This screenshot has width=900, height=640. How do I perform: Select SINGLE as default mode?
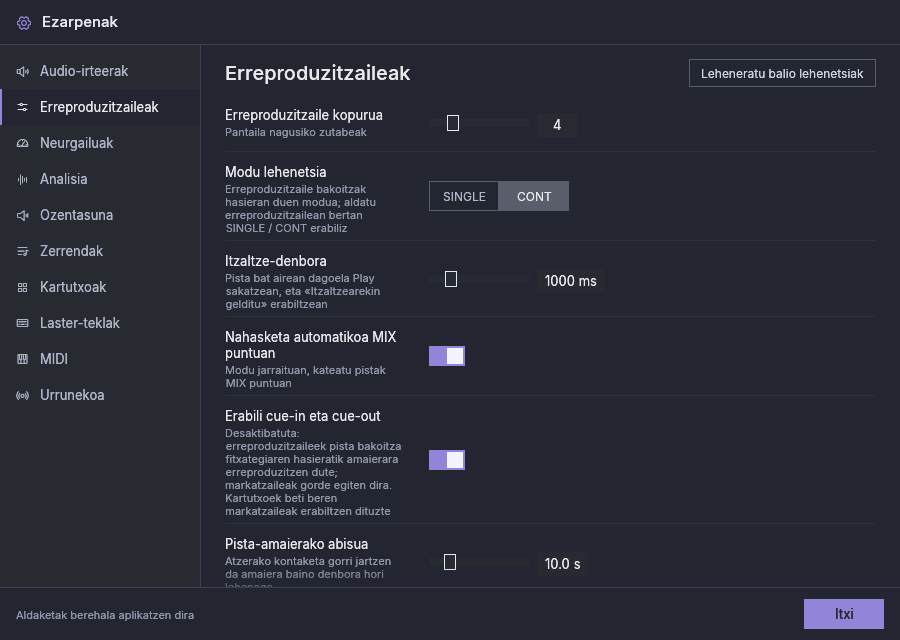464,196
